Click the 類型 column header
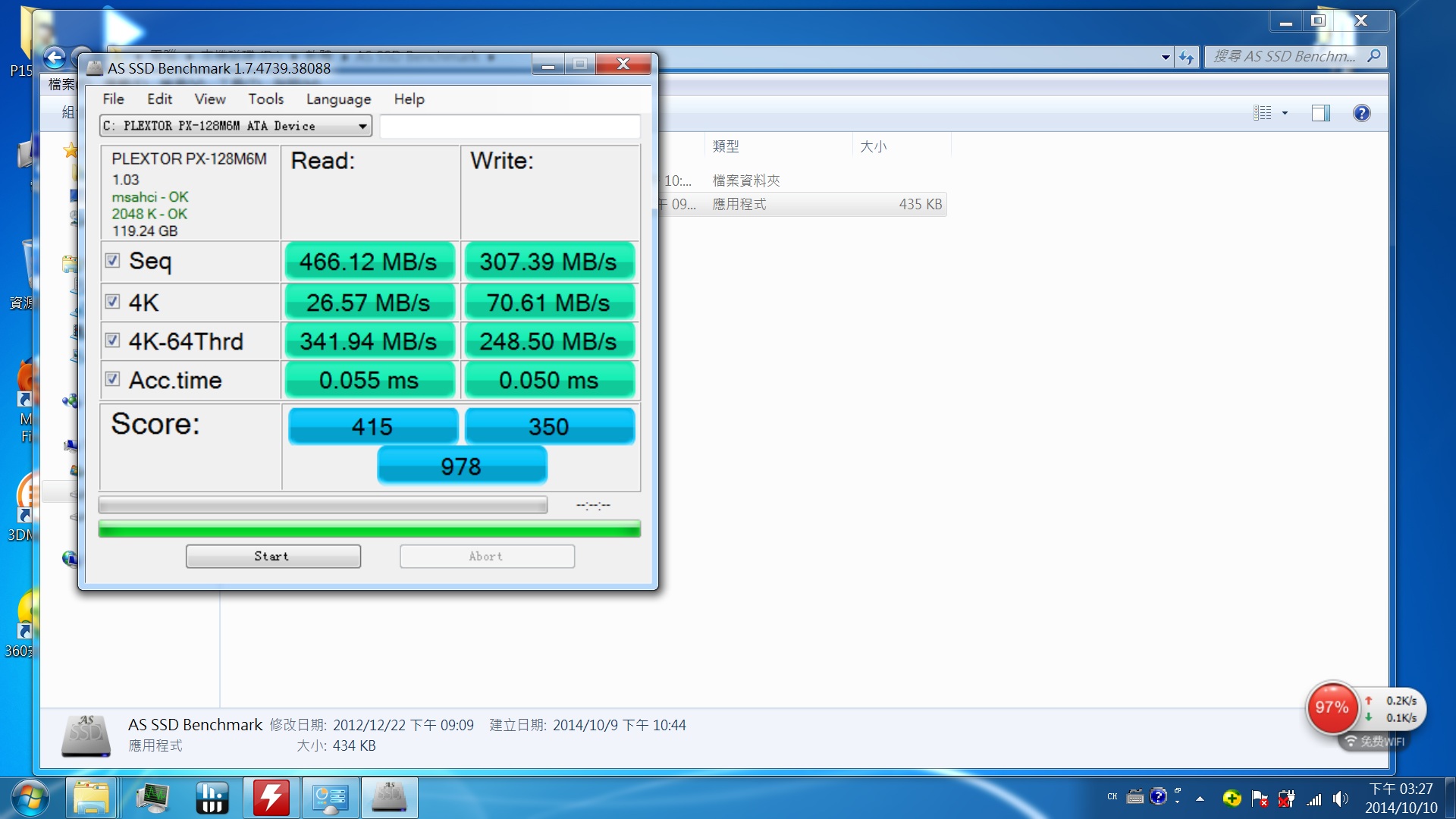 [779, 146]
